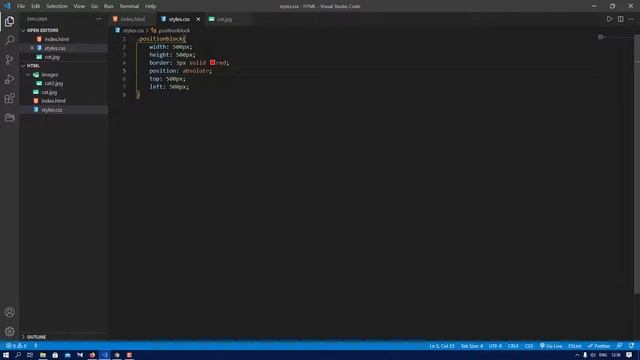Viewport: 640px width, 360px height.
Task: Click line number 4 in the gutter
Action: (124, 63)
